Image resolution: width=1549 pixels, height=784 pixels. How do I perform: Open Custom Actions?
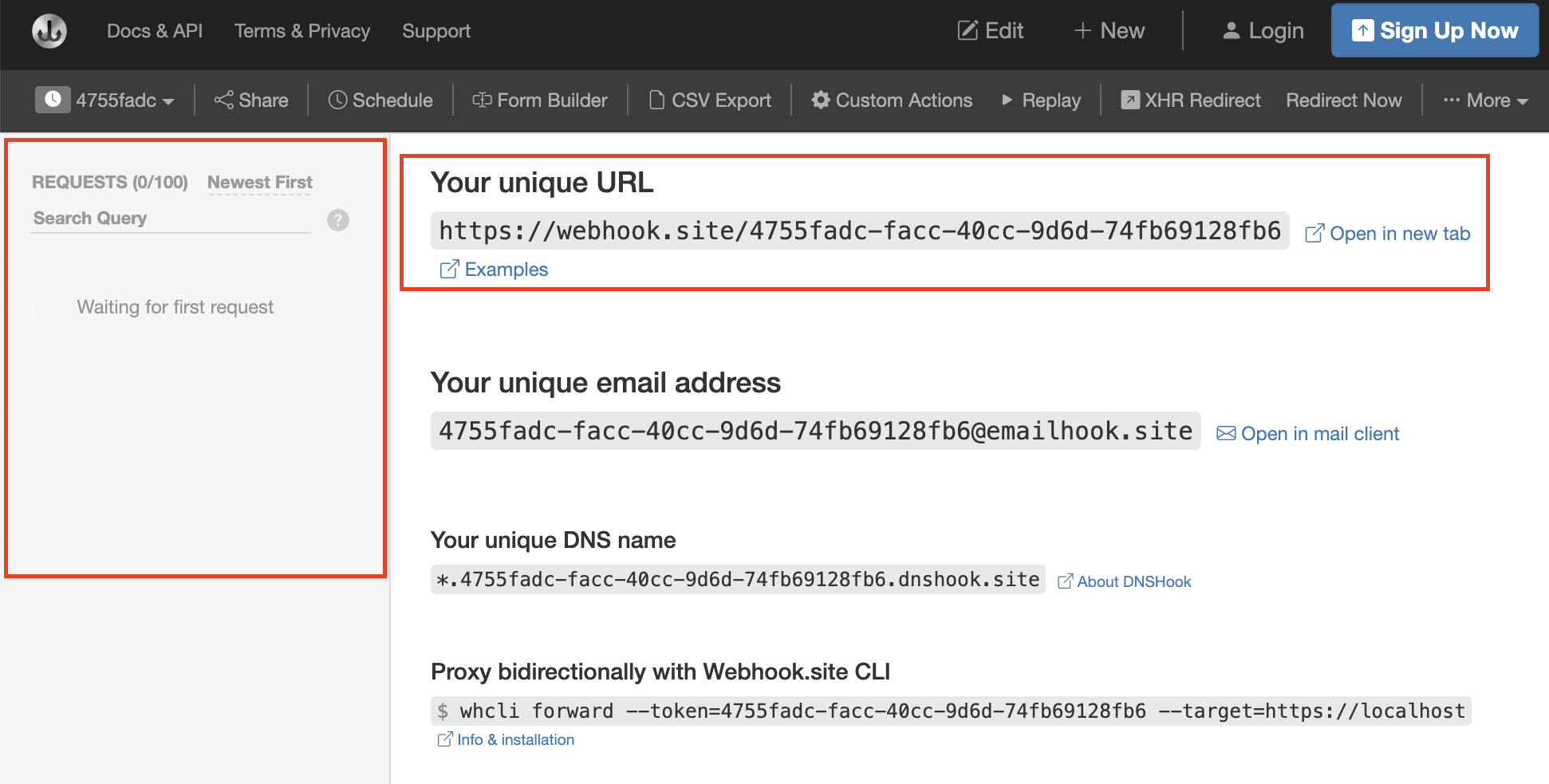(892, 100)
